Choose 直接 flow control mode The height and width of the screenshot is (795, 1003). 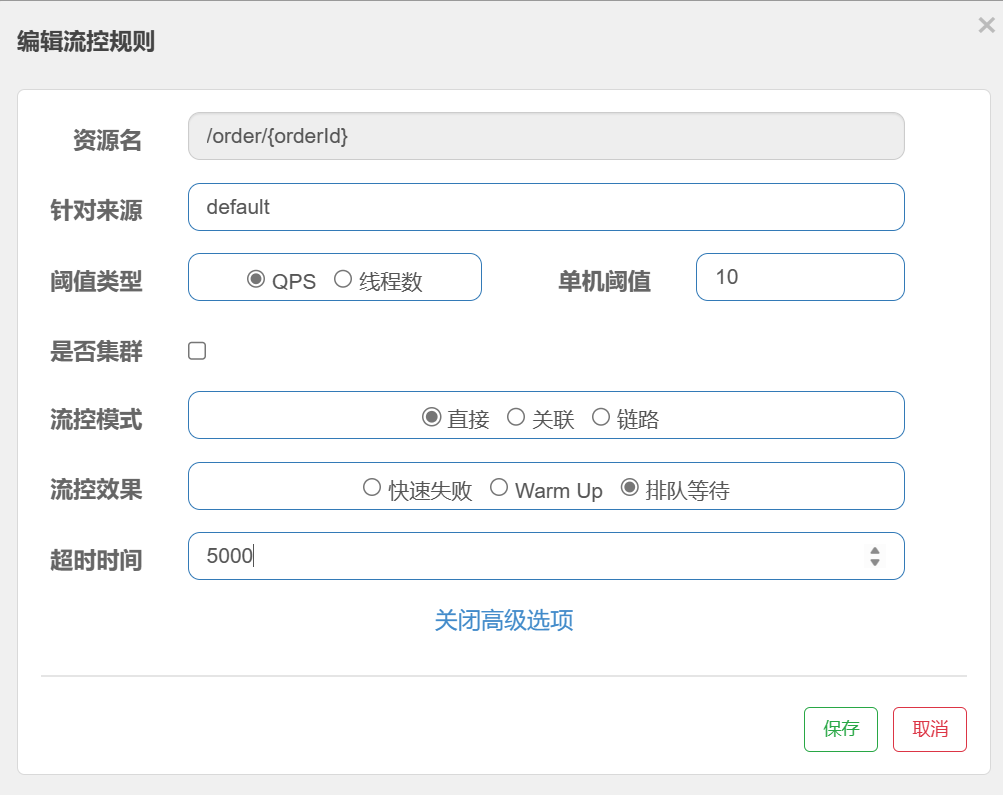[x=432, y=418]
